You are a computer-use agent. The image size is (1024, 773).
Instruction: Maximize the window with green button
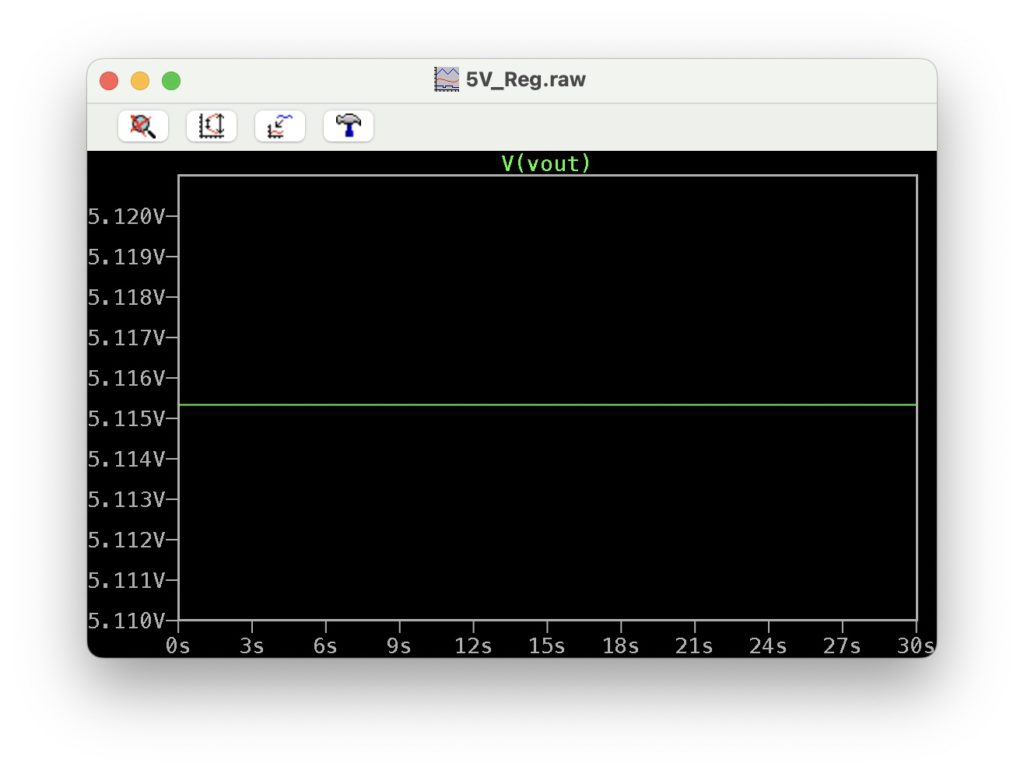click(171, 81)
